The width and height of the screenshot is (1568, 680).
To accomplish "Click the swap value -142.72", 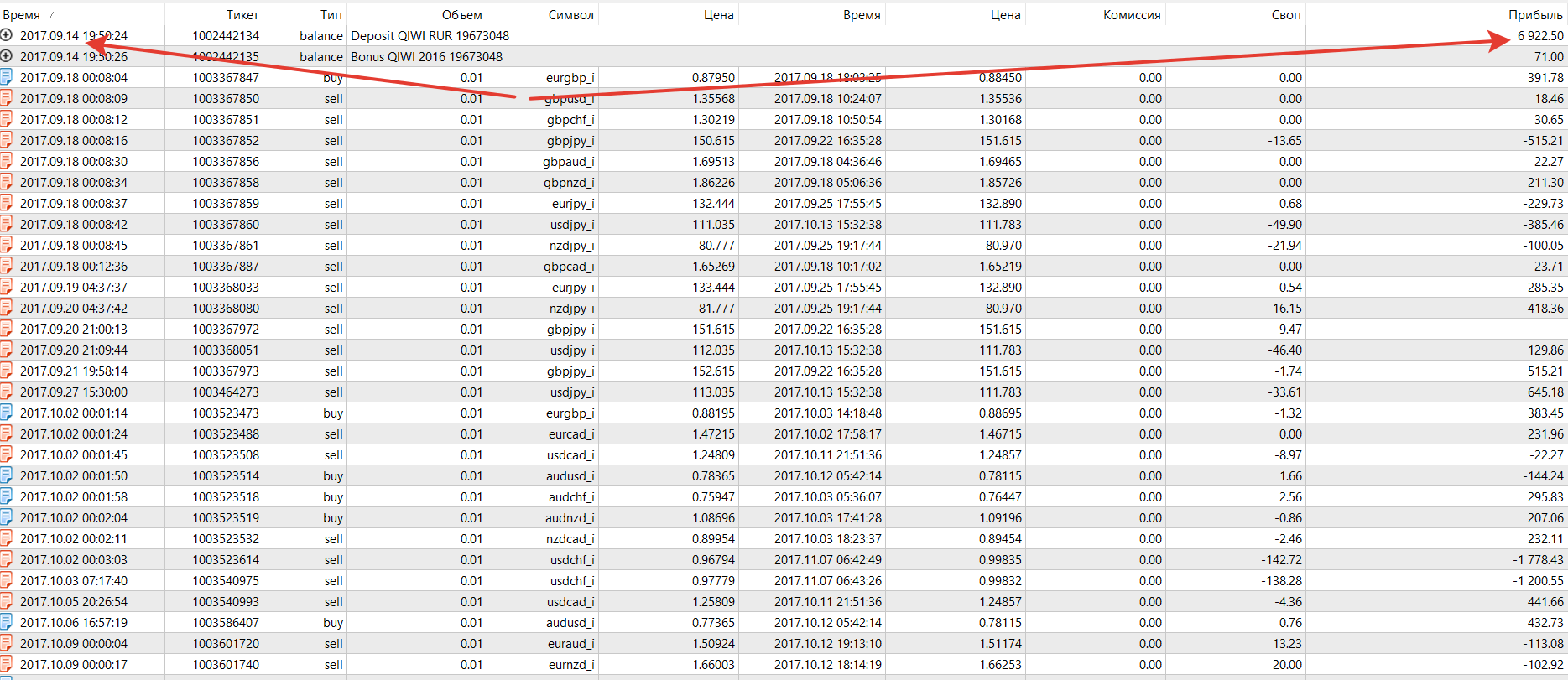I will [x=1282, y=559].
